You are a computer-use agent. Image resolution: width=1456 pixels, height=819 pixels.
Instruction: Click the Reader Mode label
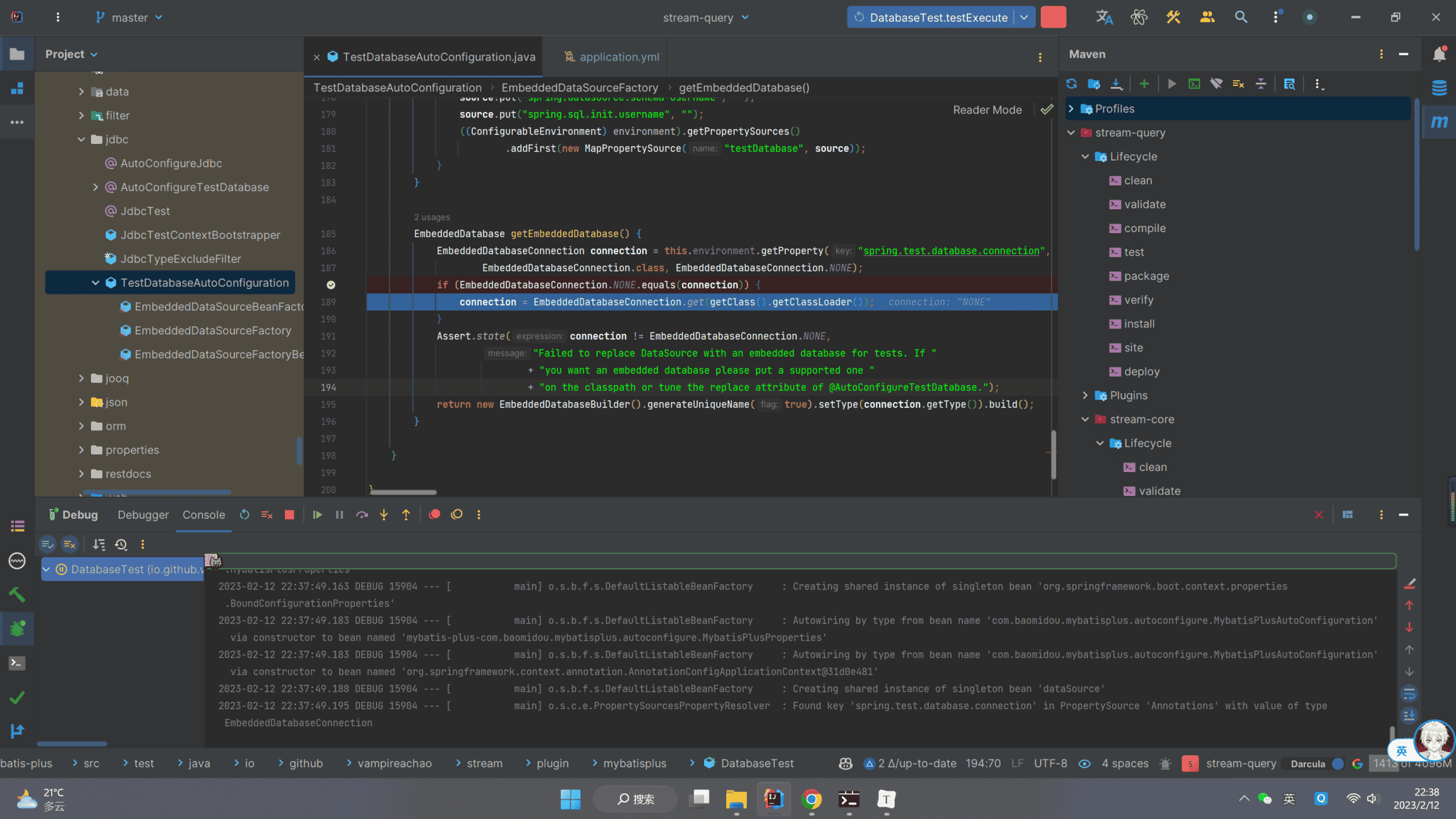tap(987, 109)
